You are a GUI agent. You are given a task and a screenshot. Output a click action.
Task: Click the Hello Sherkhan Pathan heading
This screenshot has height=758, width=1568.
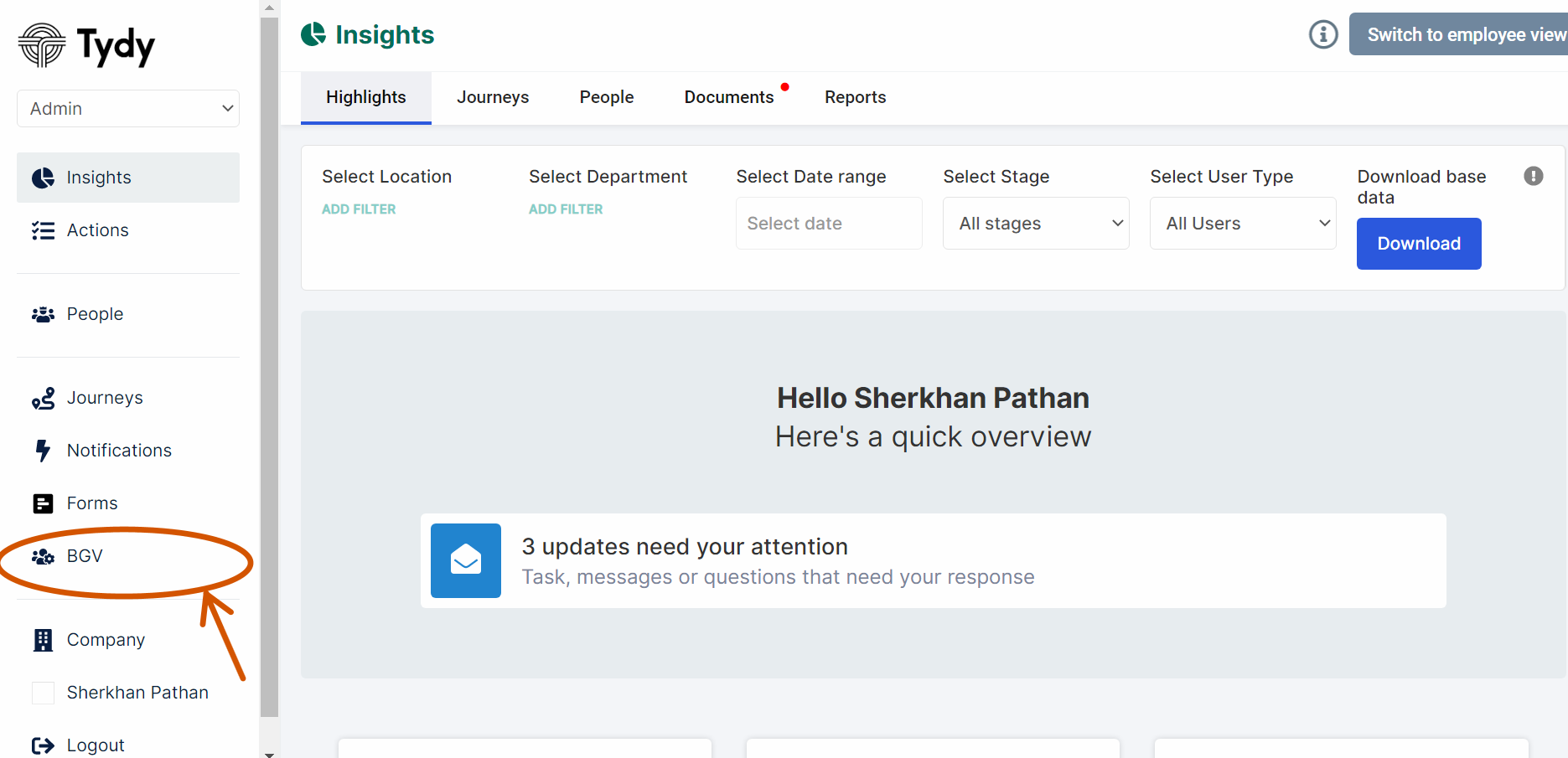[933, 398]
